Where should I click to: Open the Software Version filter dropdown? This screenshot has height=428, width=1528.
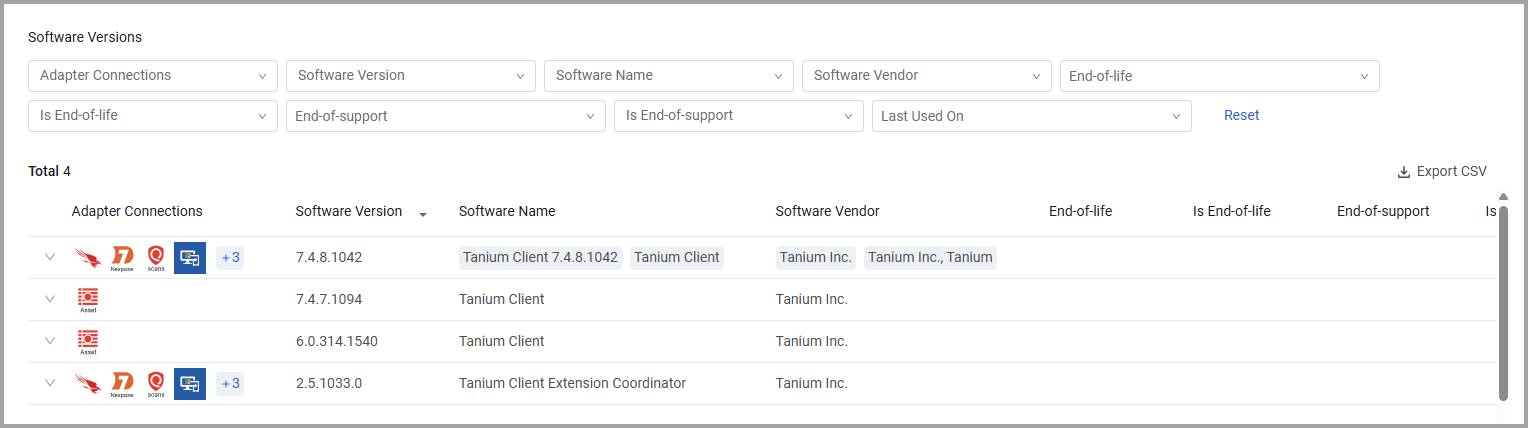coord(411,76)
